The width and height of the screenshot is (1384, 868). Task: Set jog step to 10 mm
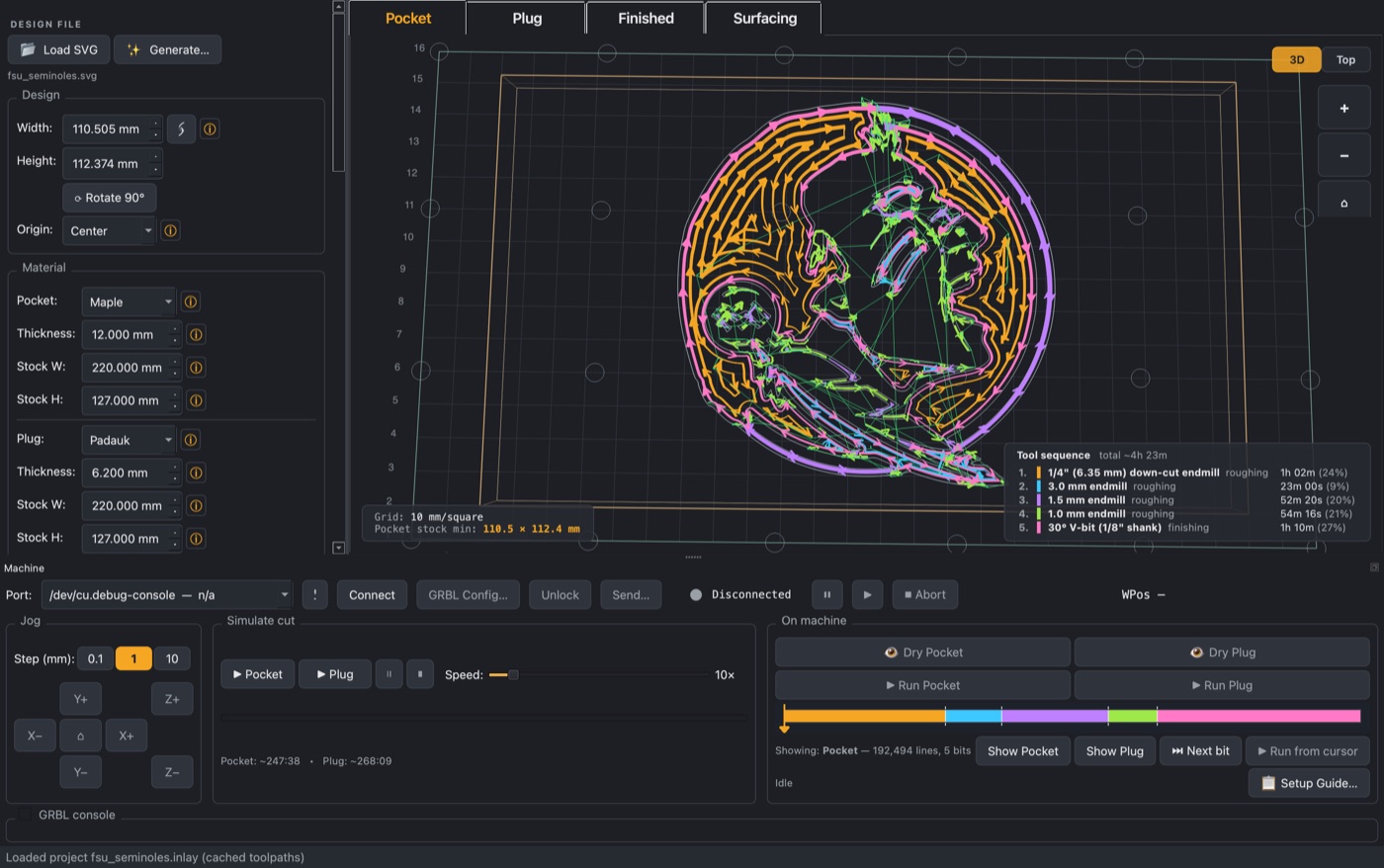coord(172,658)
